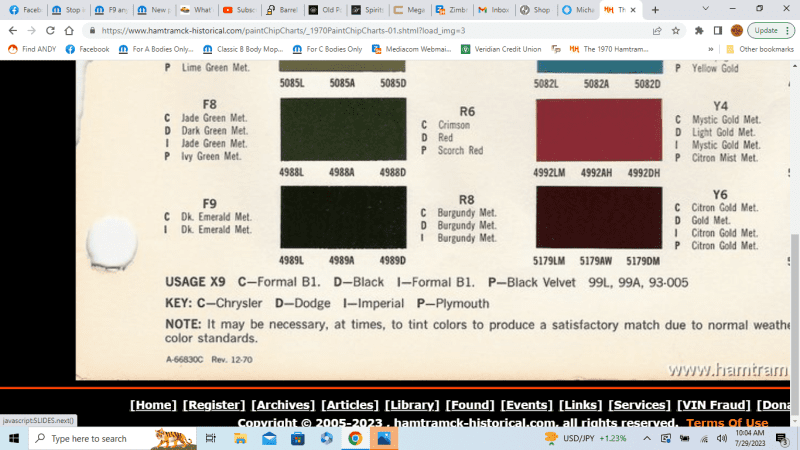Open the Windows Start menu
This screenshot has height=450, width=800.
tap(14, 438)
